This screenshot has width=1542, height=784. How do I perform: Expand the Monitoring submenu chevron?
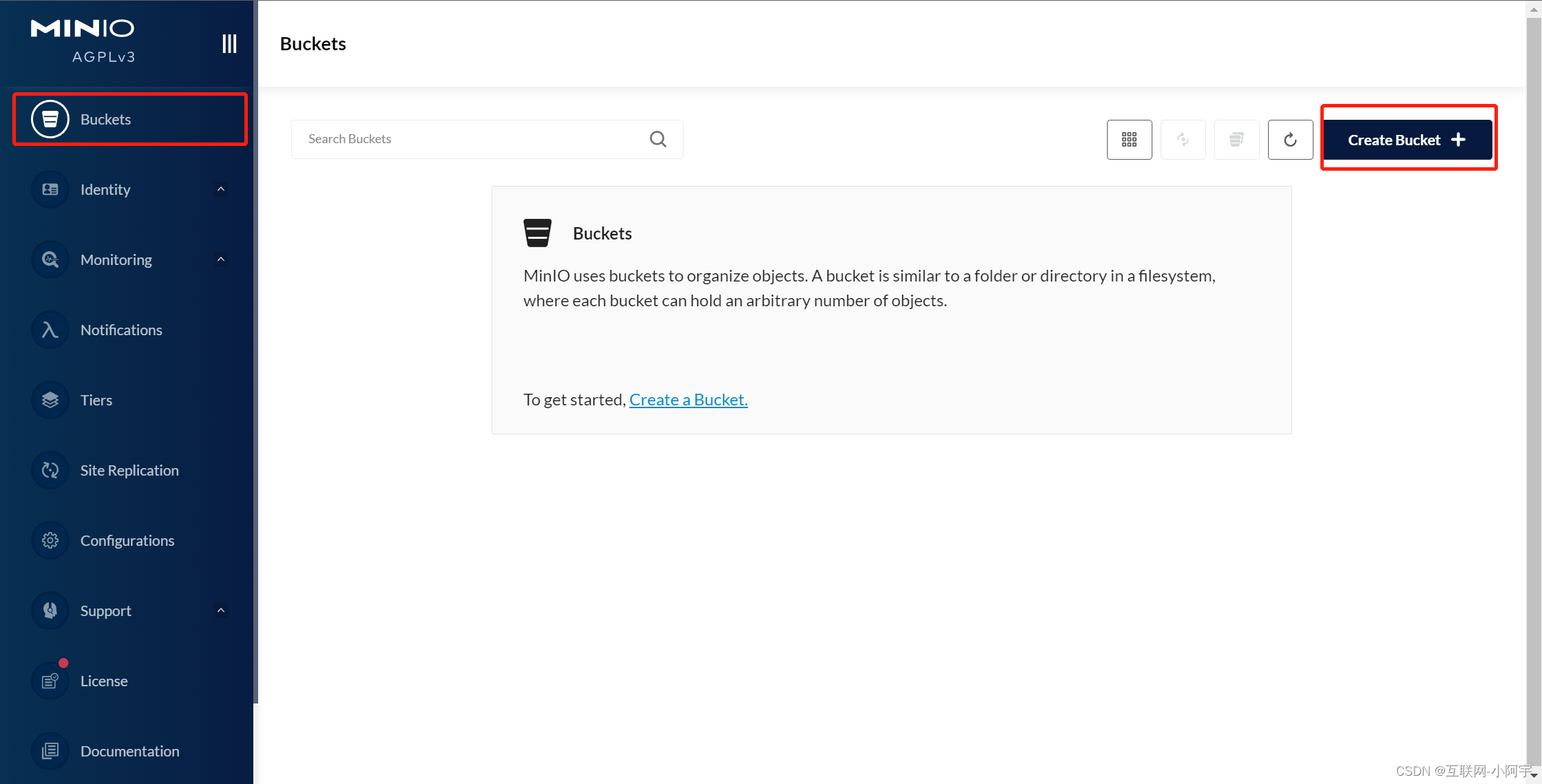(221, 259)
